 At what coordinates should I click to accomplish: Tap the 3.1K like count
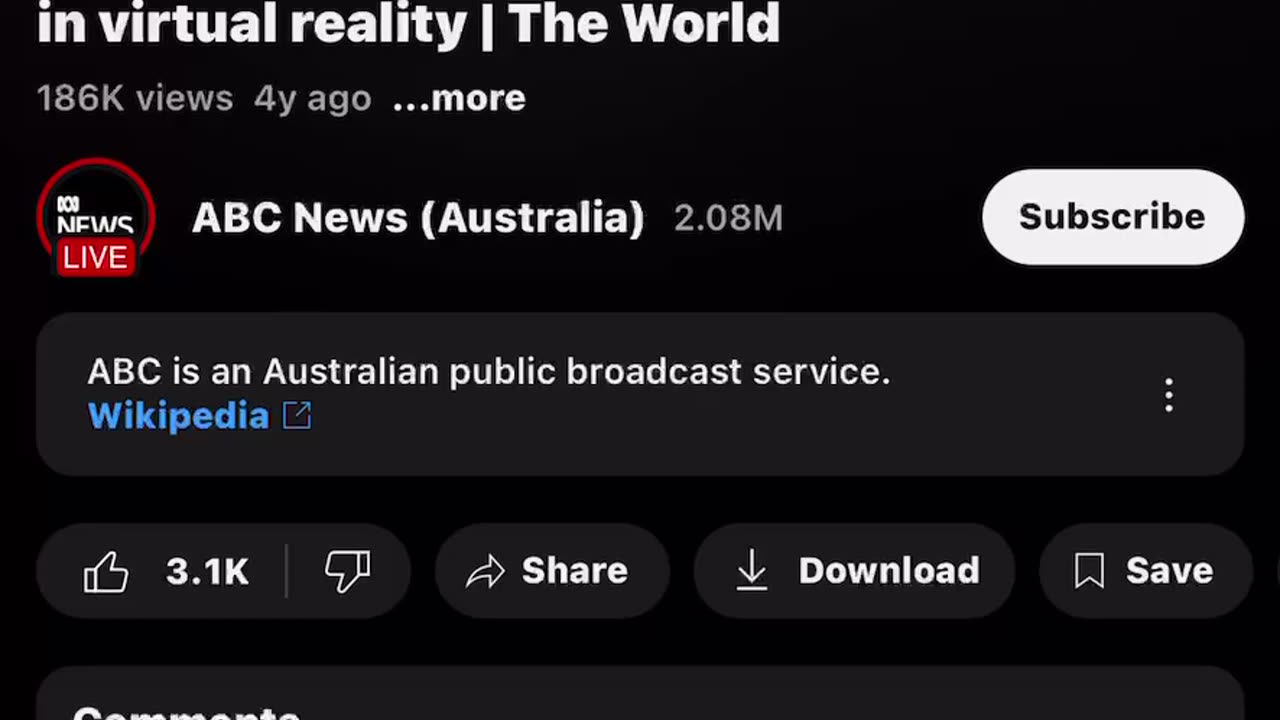coord(207,572)
